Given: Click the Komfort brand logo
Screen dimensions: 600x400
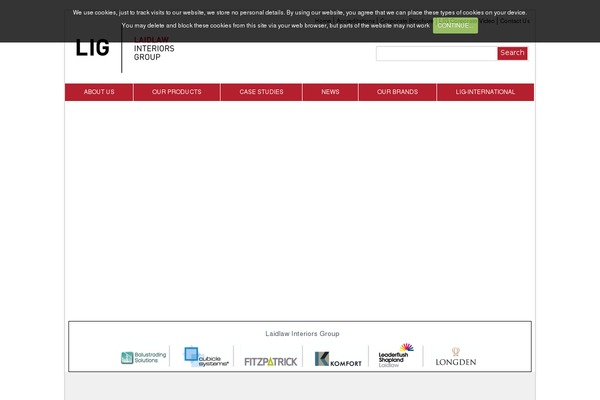Looking at the screenshot, I should pos(338,359).
